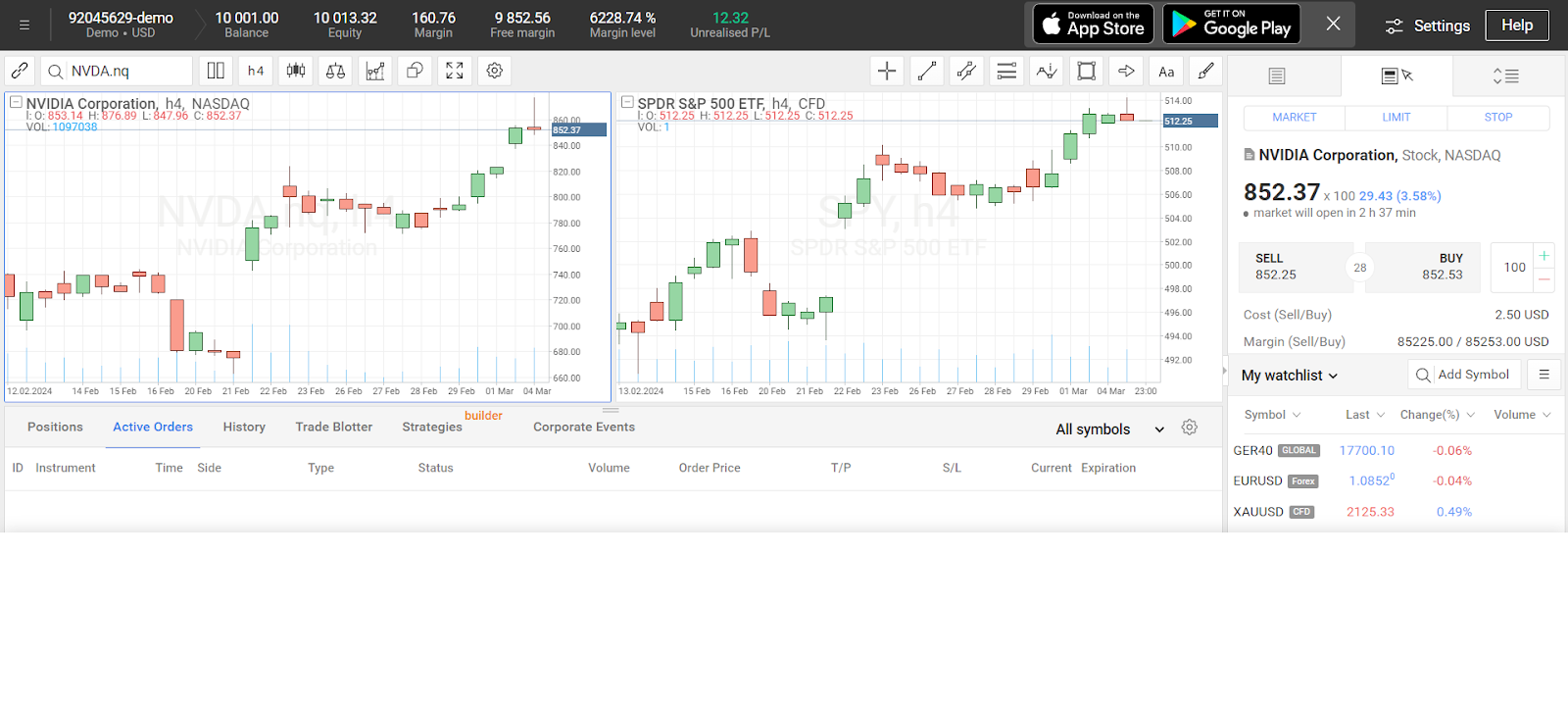This screenshot has height=706, width=1568.
Task: Click the NVDA.nq symbol search field
Action: (117, 71)
